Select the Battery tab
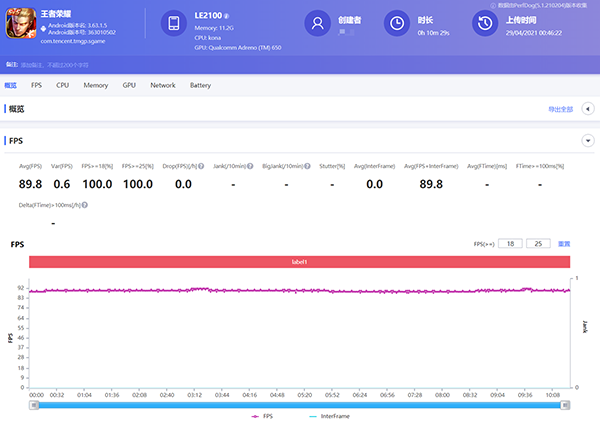This screenshot has width=600, height=428. click(200, 86)
